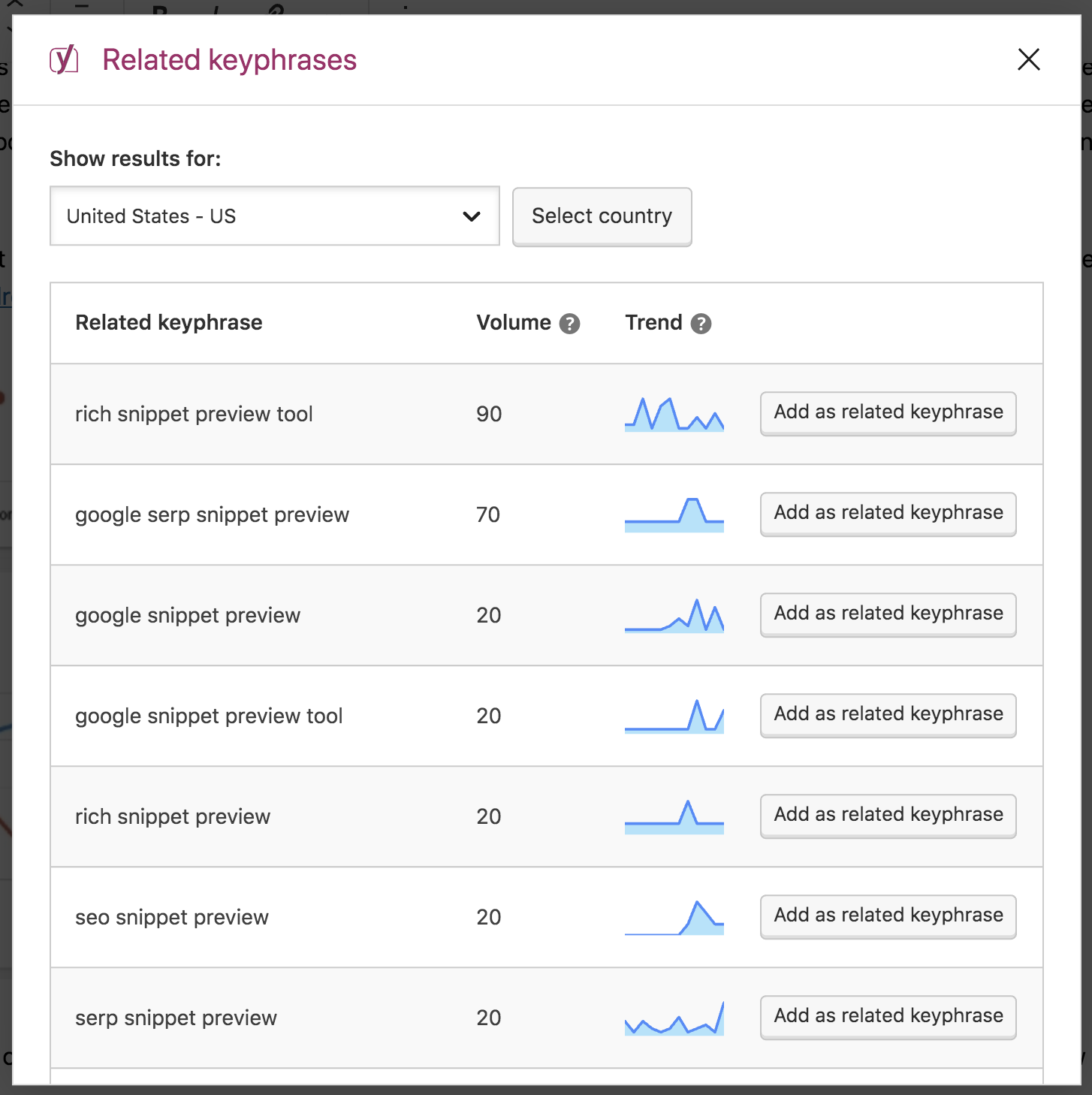Viewport: 1092px width, 1095px height.
Task: Click the Related keyphrase column header
Action: [169, 323]
